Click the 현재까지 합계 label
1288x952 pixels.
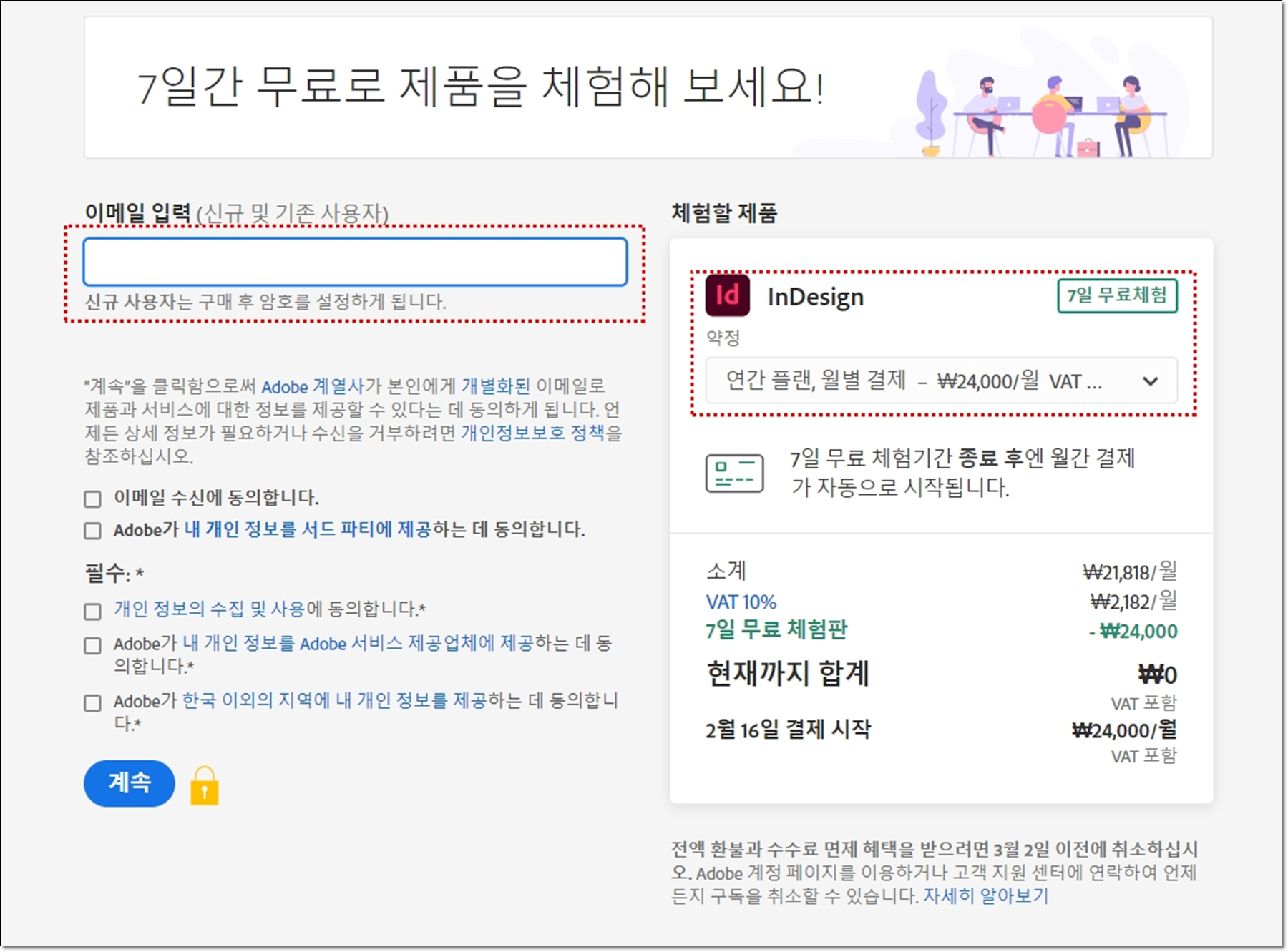point(787,673)
